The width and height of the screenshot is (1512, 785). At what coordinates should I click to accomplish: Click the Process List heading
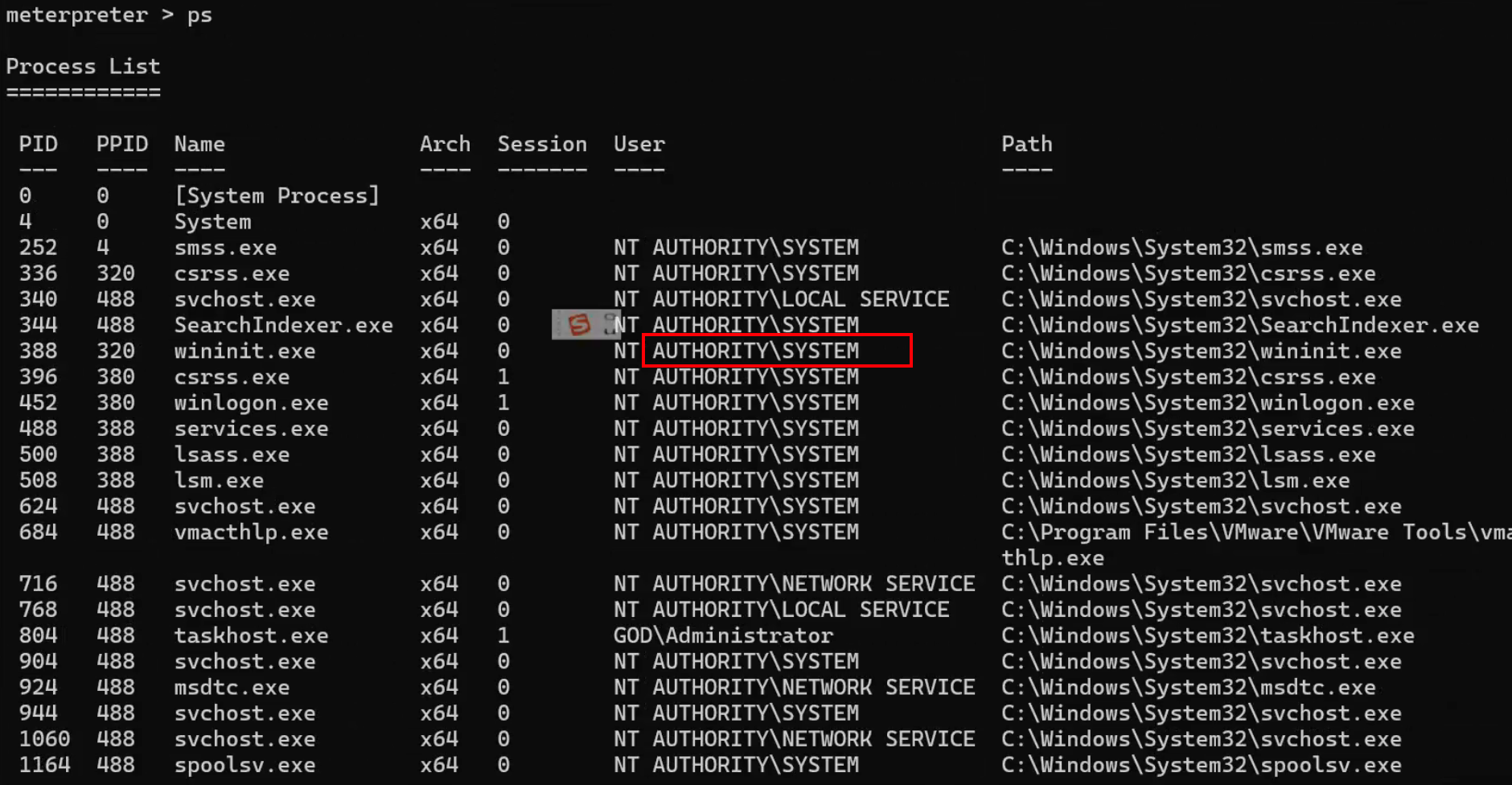pyautogui.click(x=83, y=67)
